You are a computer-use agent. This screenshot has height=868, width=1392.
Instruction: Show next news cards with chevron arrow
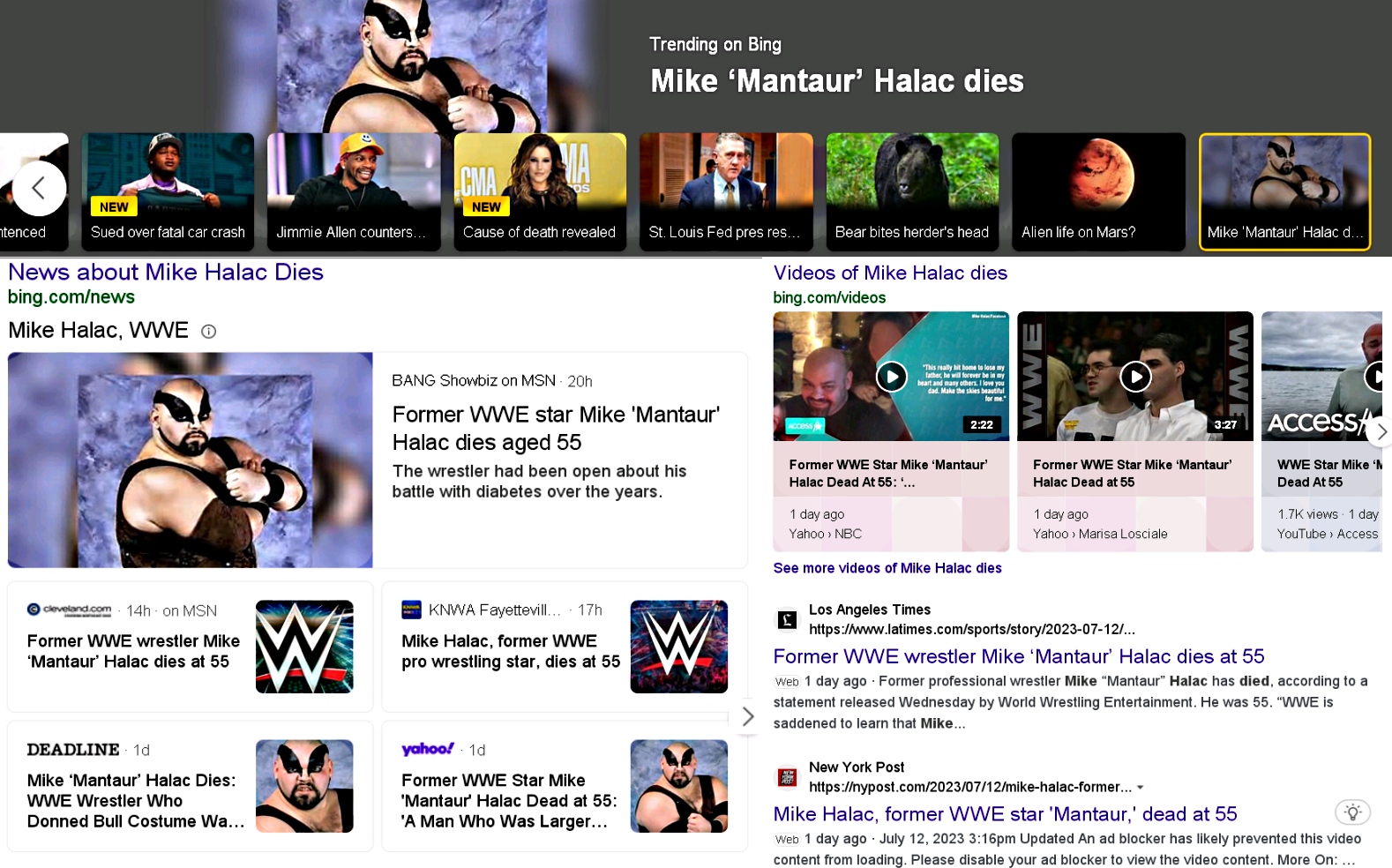[x=747, y=716]
